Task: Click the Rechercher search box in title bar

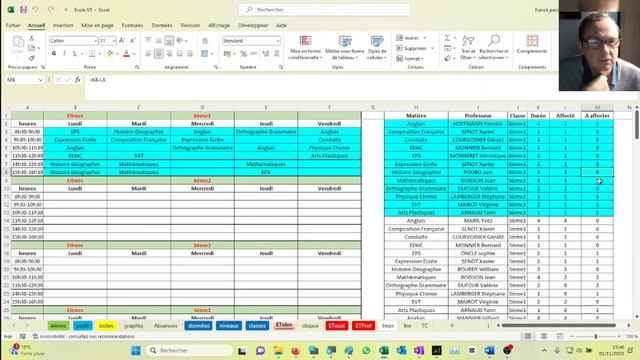Action: pos(324,9)
